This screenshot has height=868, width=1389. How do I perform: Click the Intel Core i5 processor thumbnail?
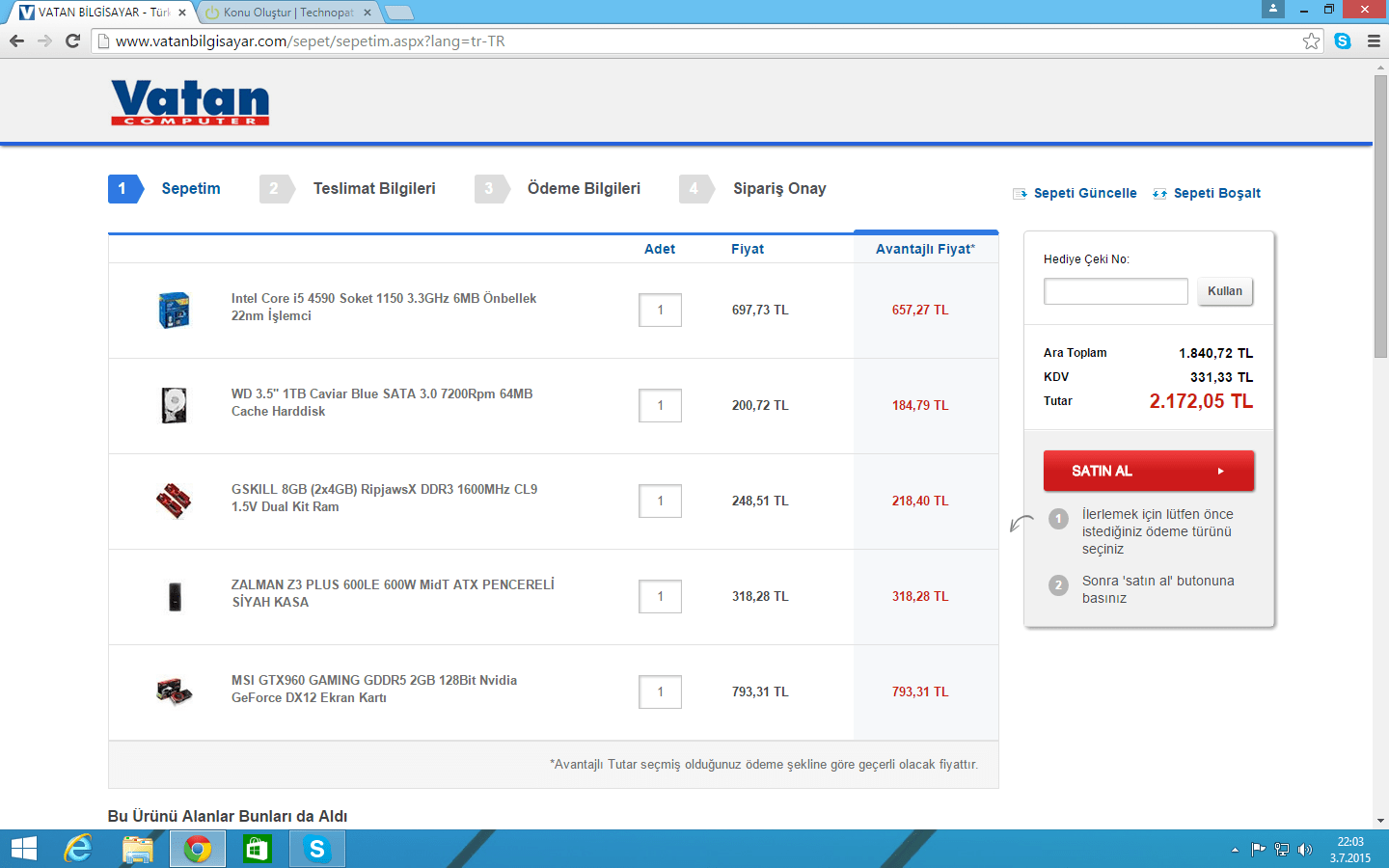coord(175,310)
